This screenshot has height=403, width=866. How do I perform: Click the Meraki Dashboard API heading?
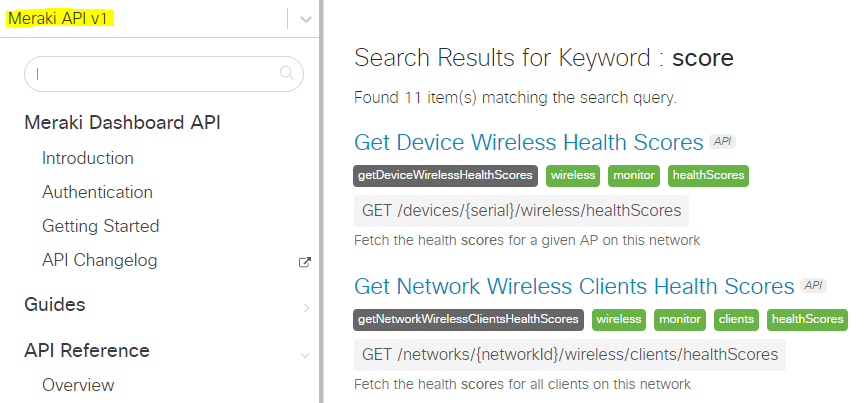[122, 123]
